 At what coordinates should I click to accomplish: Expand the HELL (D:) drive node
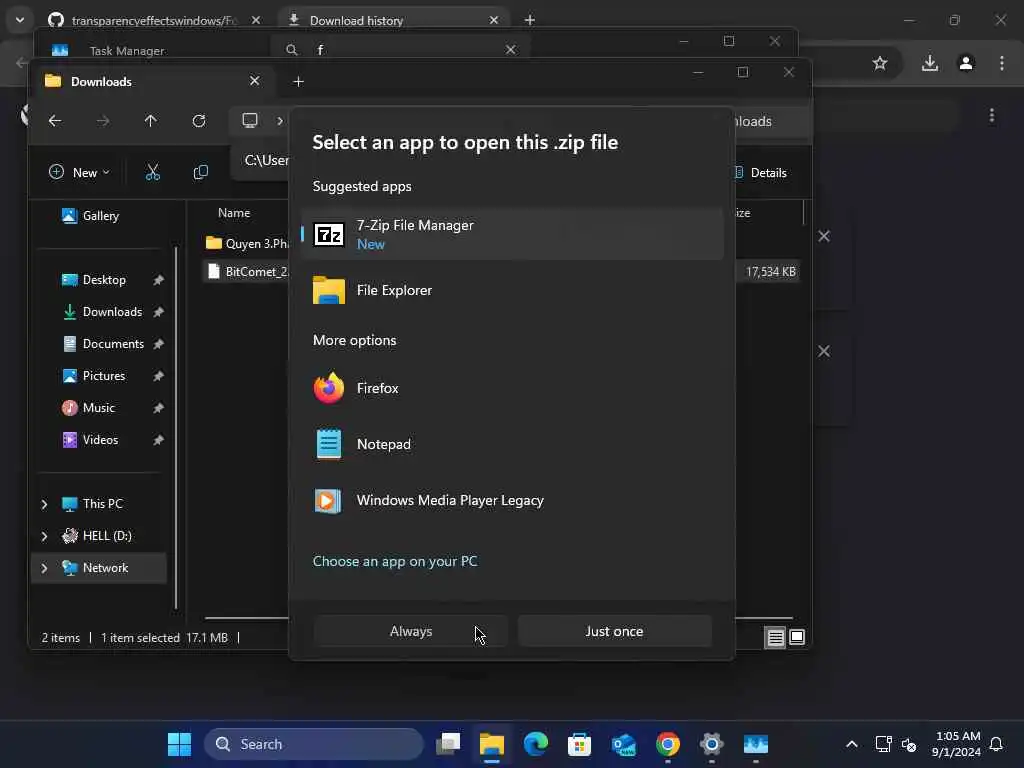tap(44, 536)
